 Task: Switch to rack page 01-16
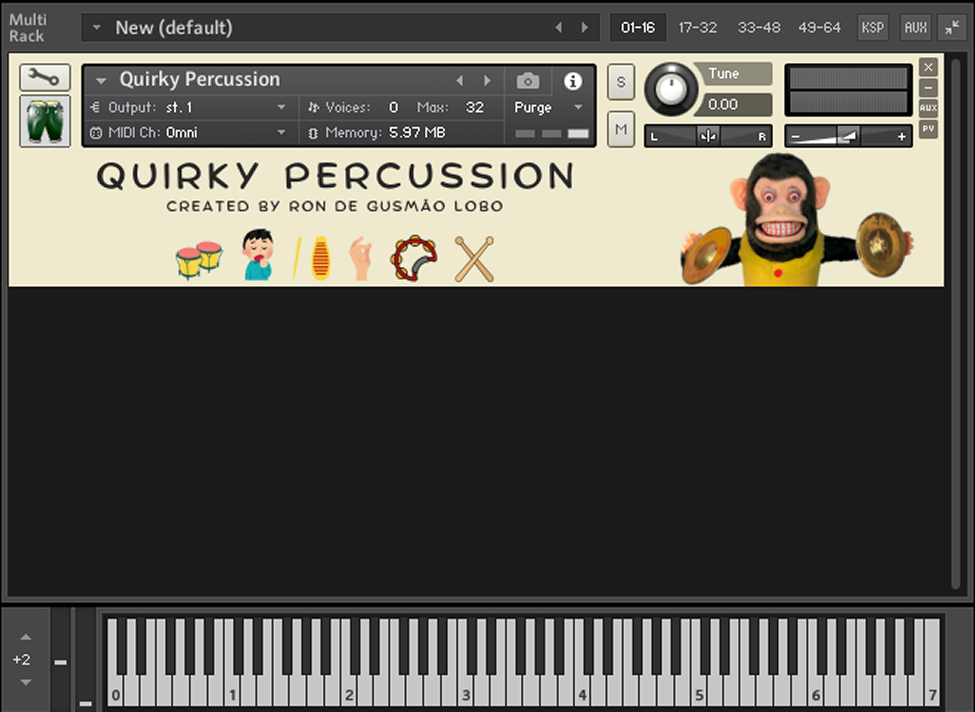tap(638, 27)
